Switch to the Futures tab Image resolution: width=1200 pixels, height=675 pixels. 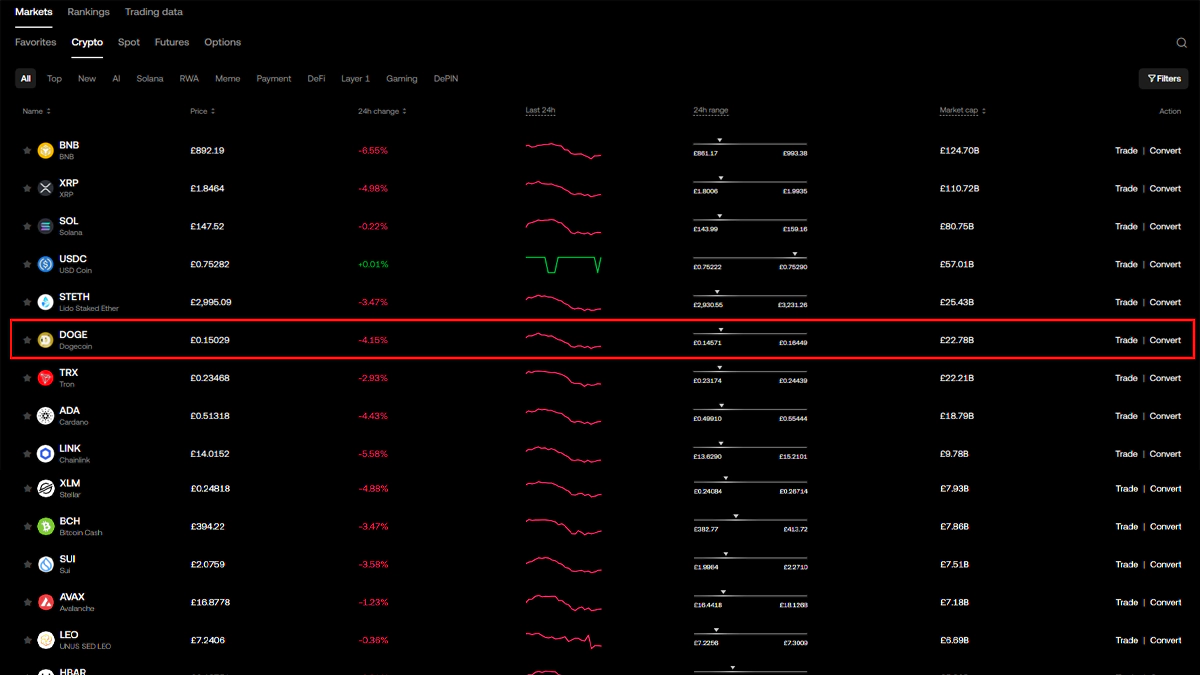click(x=172, y=43)
